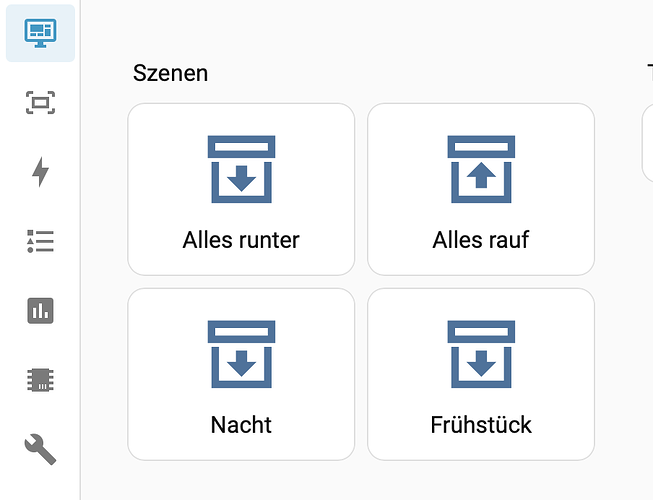Click the cut-off heading right of Szenen
Screen dimensions: 653x500
click(x=649, y=73)
